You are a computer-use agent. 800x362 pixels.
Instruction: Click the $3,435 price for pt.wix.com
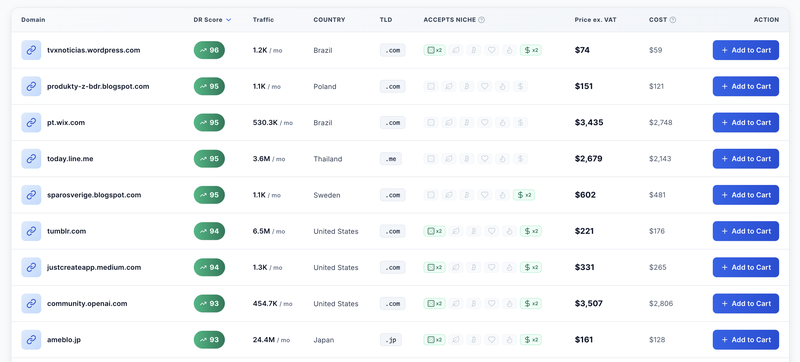(x=589, y=122)
